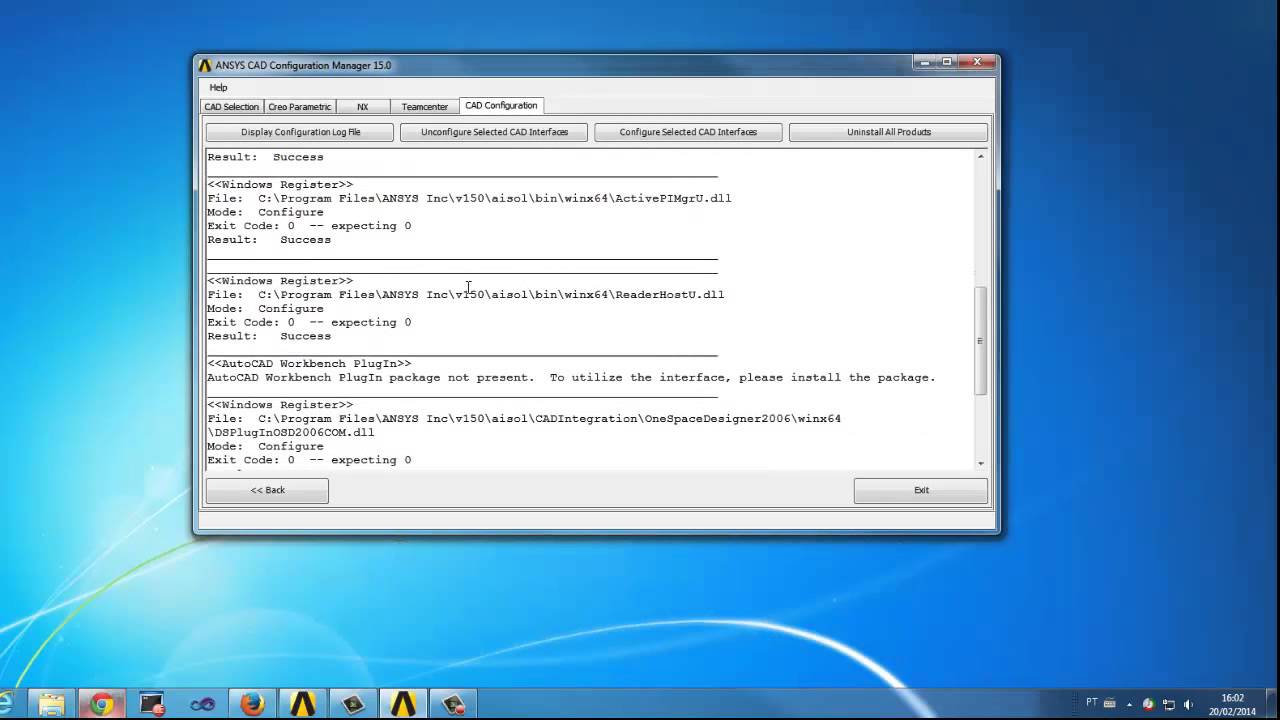Switch to the Creo Parametric tab
1280x720 pixels.
pos(299,106)
